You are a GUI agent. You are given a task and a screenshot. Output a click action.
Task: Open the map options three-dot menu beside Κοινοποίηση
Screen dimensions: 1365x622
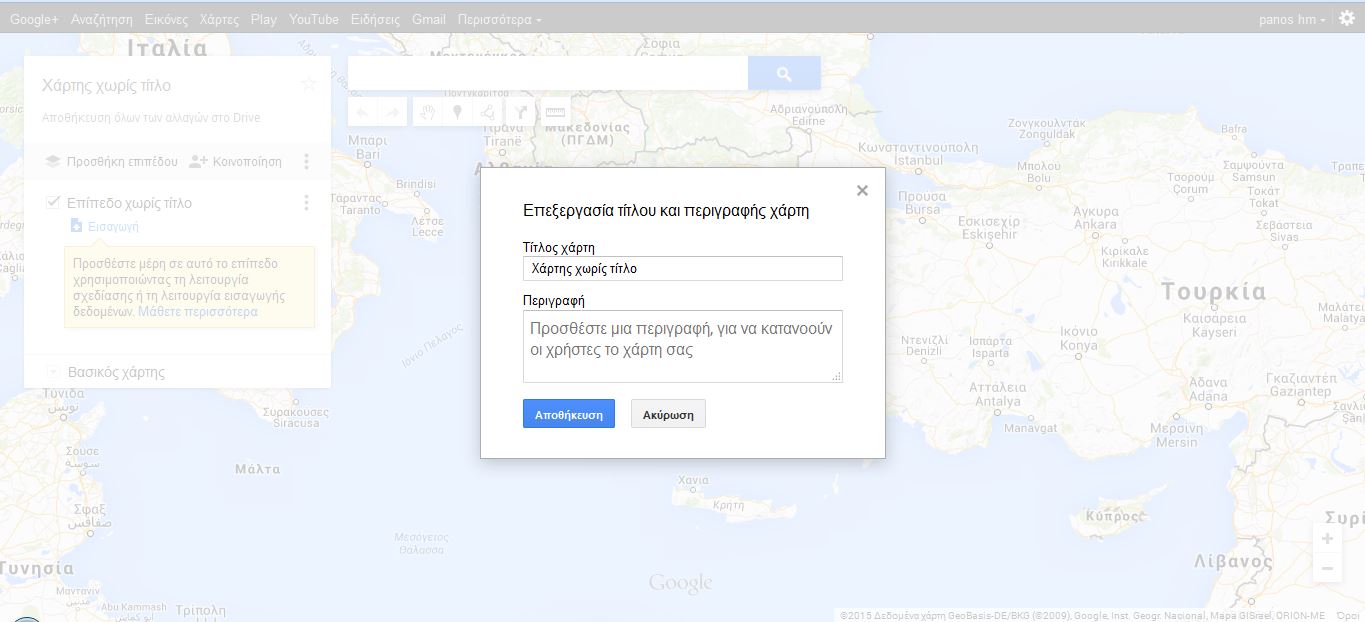click(306, 161)
